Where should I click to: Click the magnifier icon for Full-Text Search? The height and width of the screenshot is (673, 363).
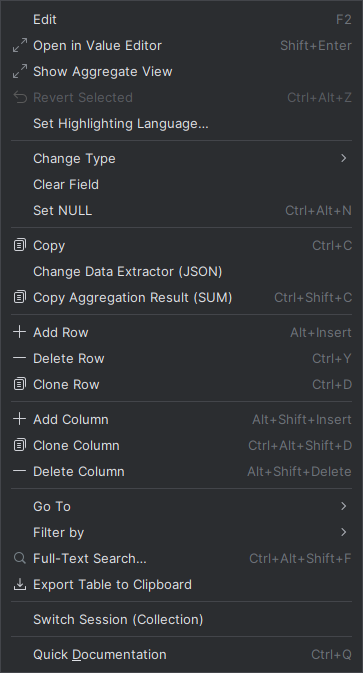pos(20,558)
